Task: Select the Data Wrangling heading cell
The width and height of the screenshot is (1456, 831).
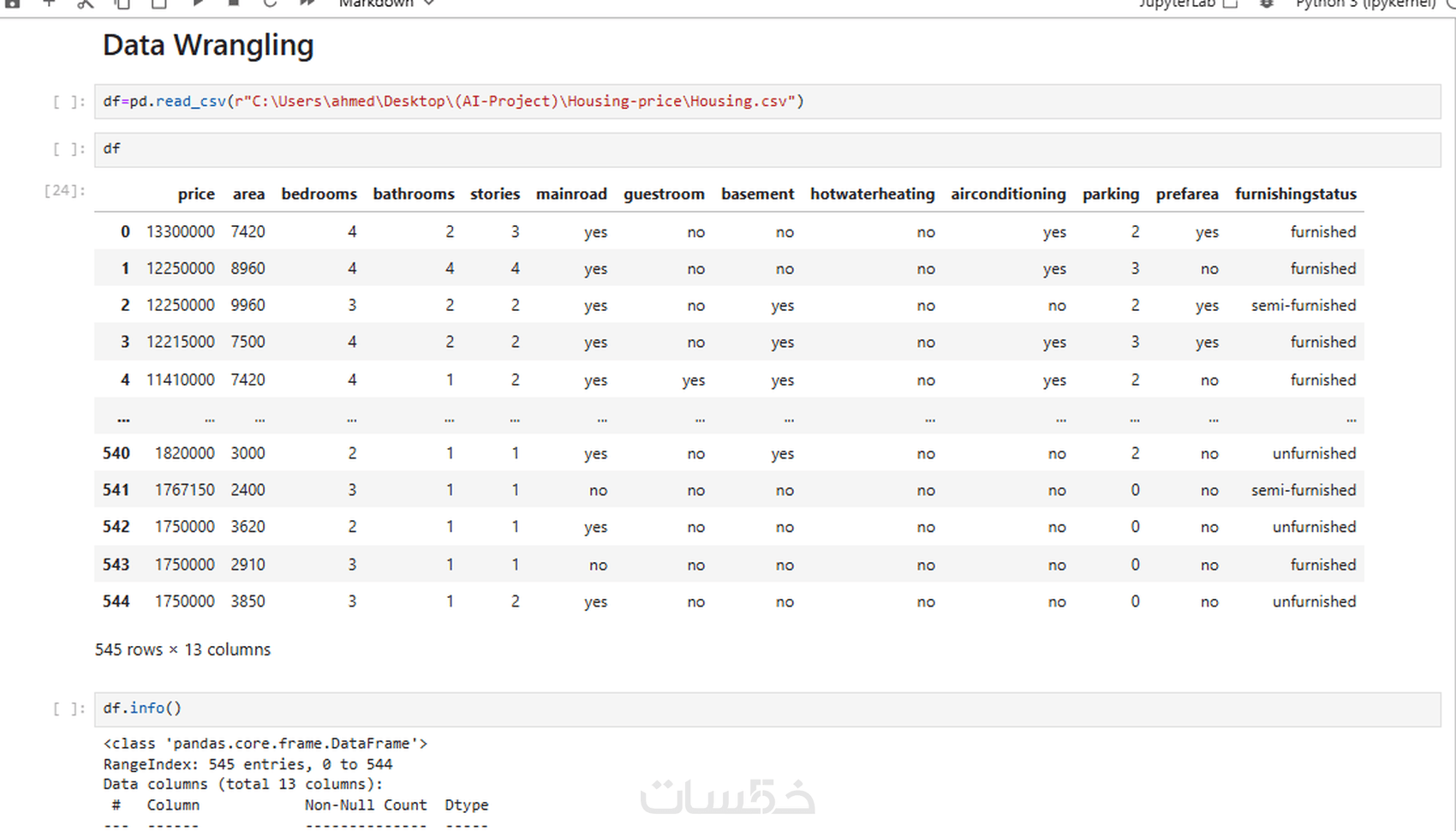Action: click(208, 45)
